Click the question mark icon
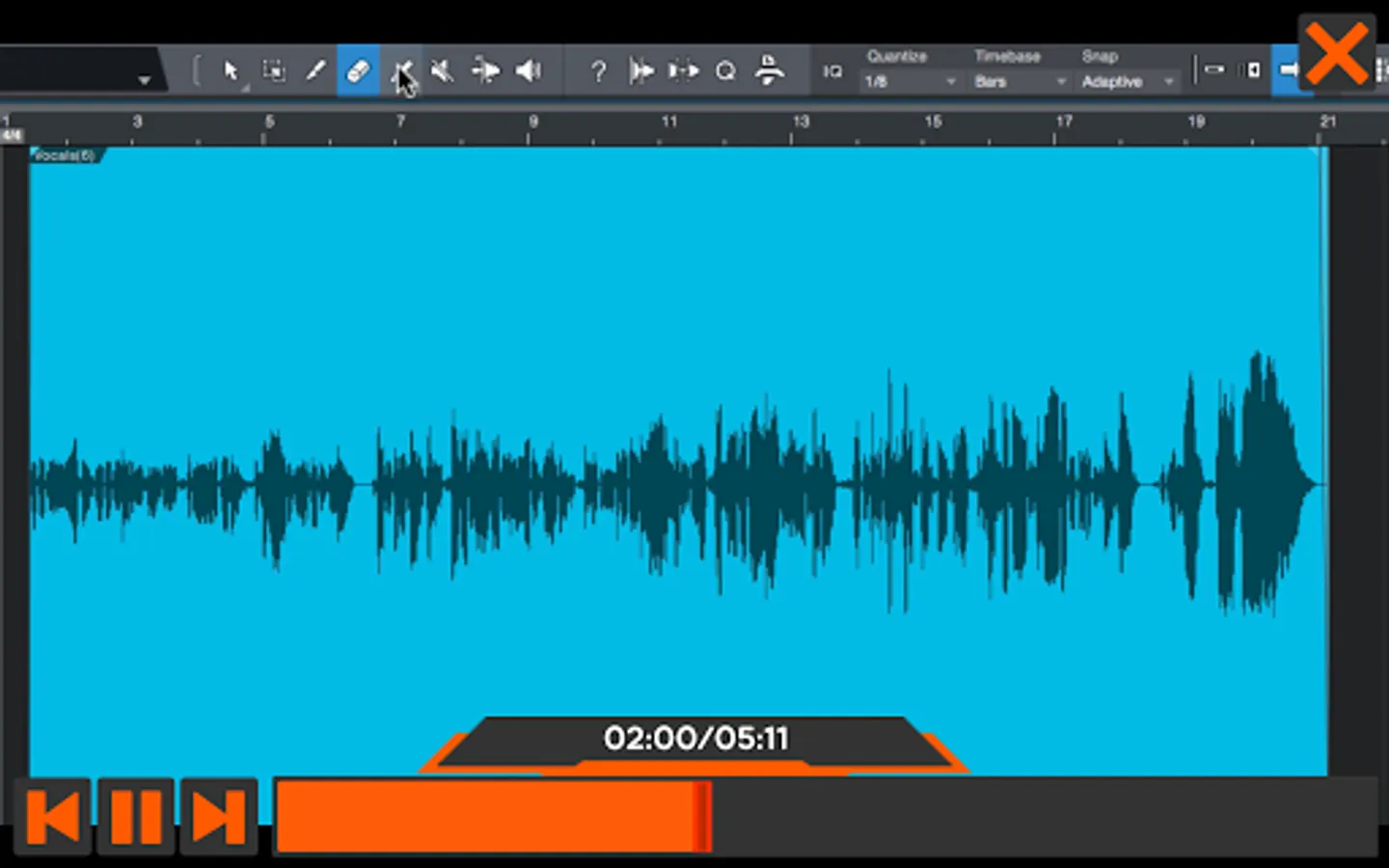Image resolution: width=1389 pixels, height=868 pixels. (598, 70)
